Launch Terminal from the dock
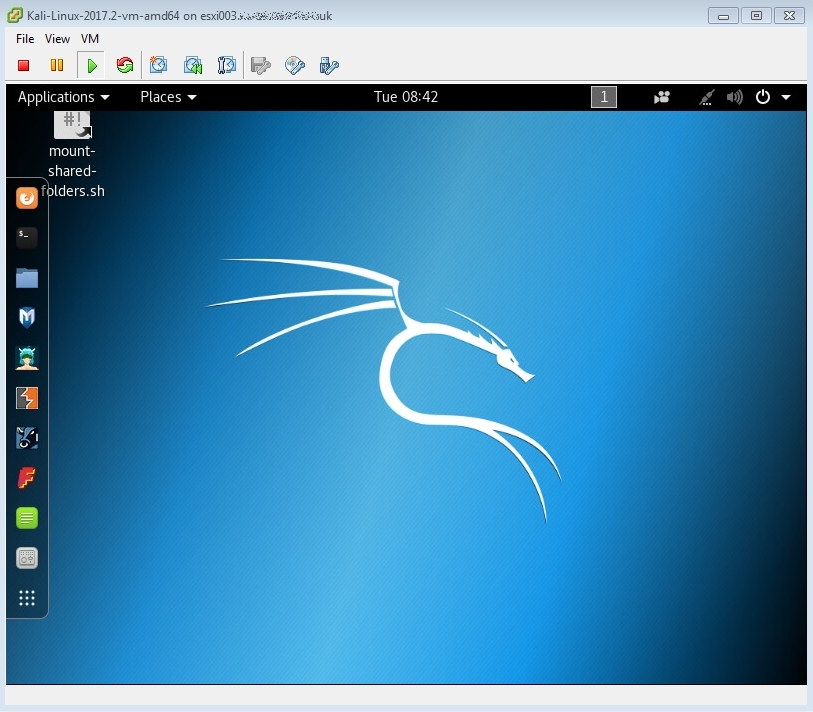 pyautogui.click(x=26, y=238)
